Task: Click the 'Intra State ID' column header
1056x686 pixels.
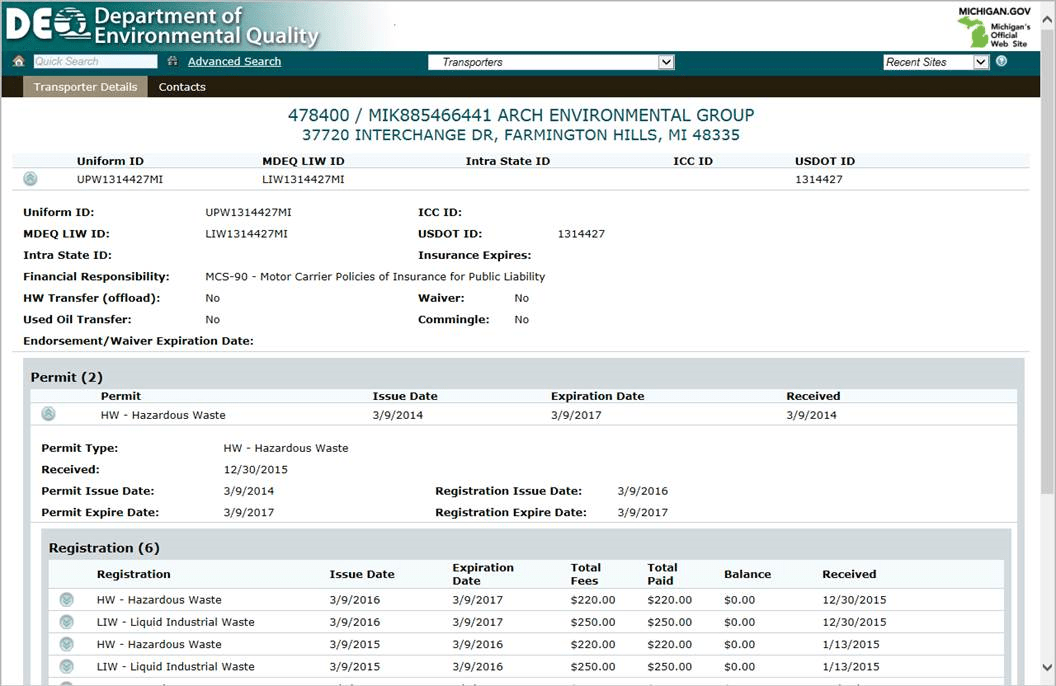Action: click(x=508, y=161)
